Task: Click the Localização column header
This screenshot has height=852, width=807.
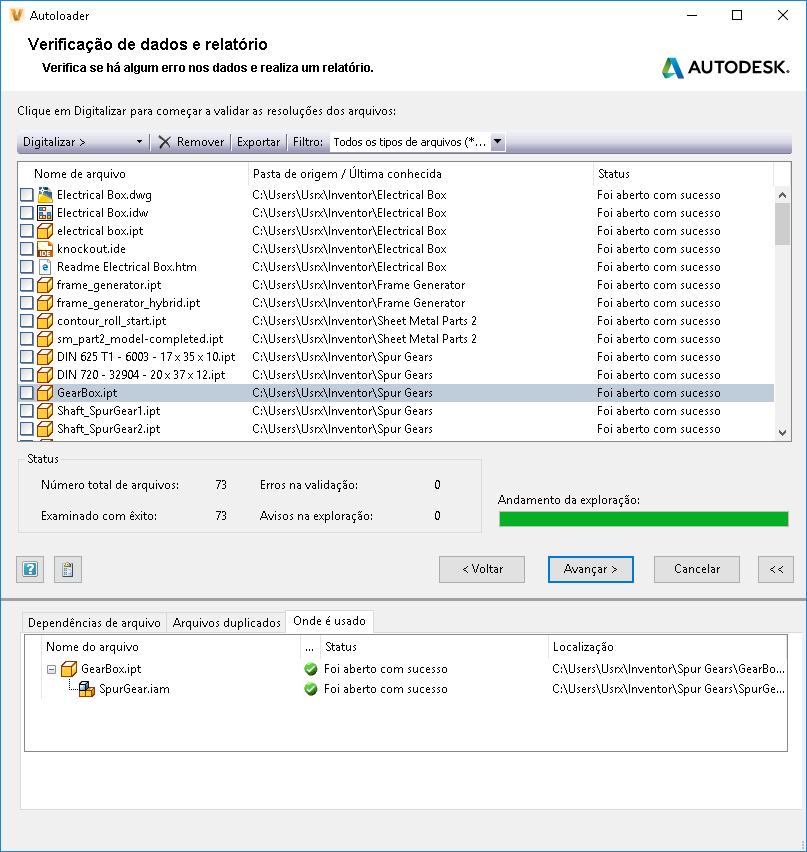Action: [x=667, y=647]
